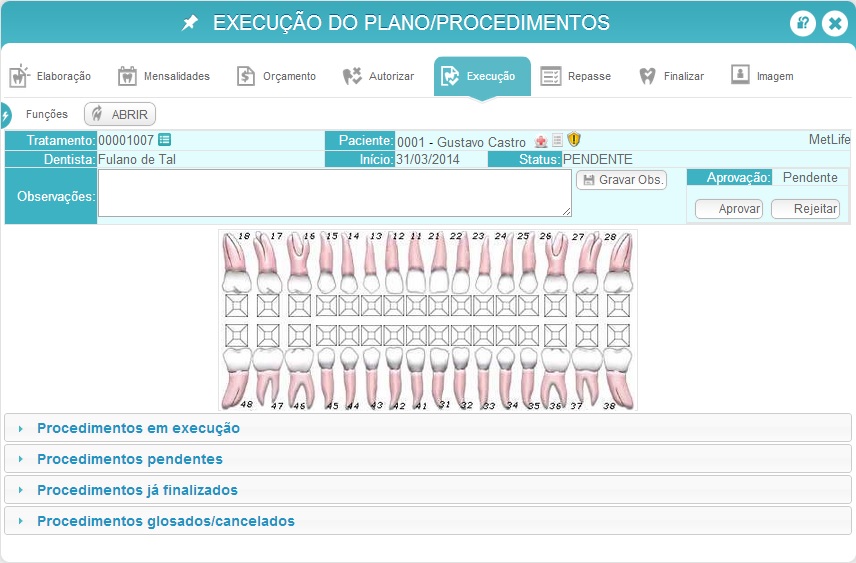Click the start date 31/03/2014
Viewport: 856px width, 563px height.
click(x=428, y=159)
